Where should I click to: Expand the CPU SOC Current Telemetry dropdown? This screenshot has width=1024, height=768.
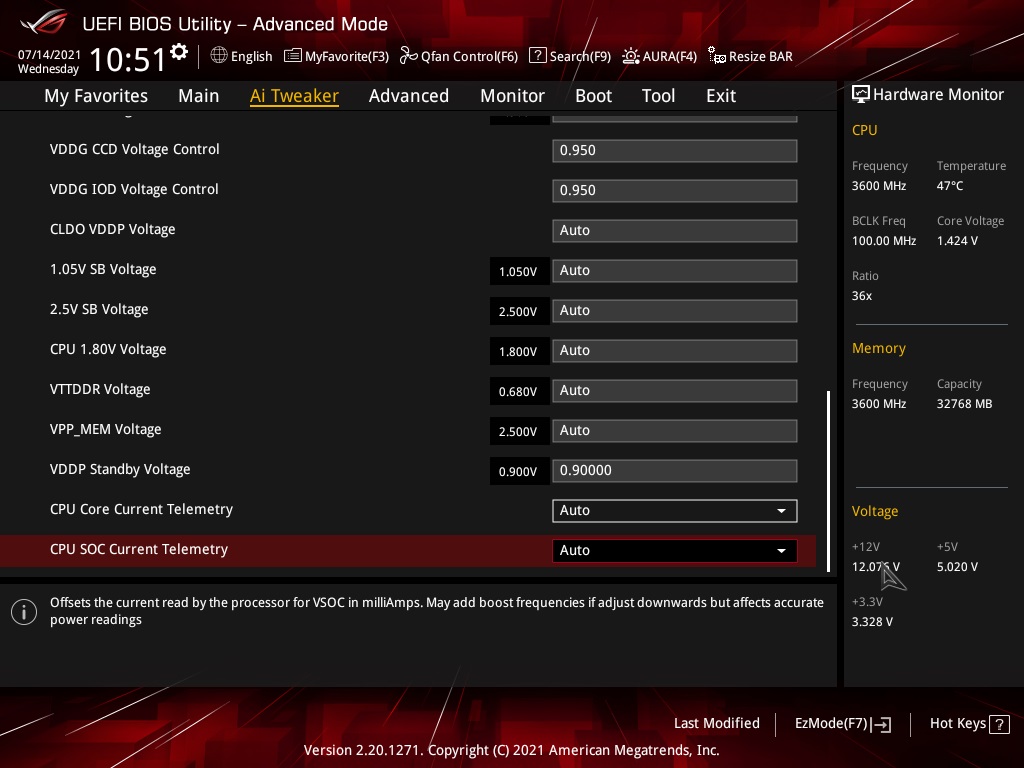tap(675, 551)
